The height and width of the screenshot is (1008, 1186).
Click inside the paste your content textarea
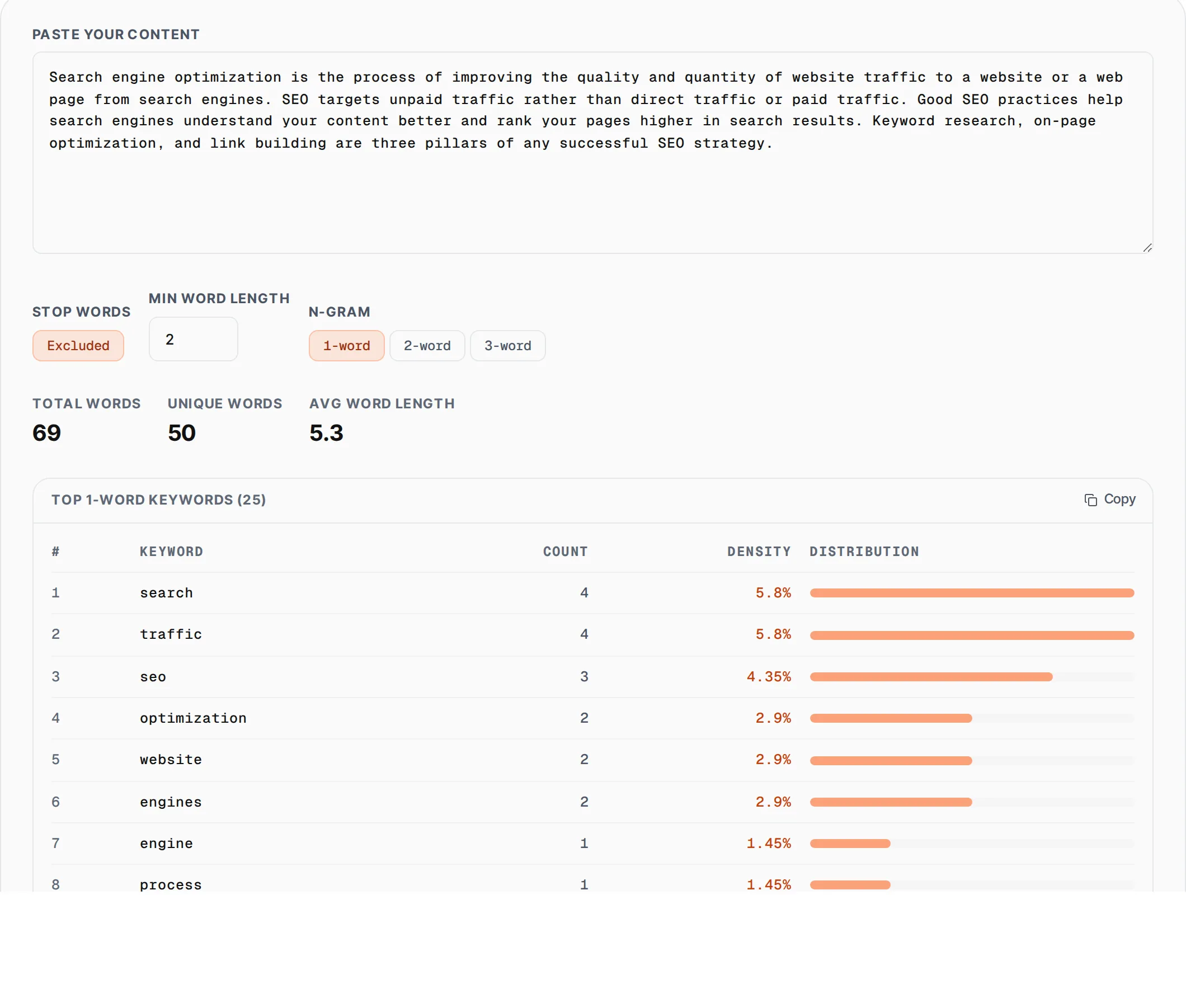592,153
